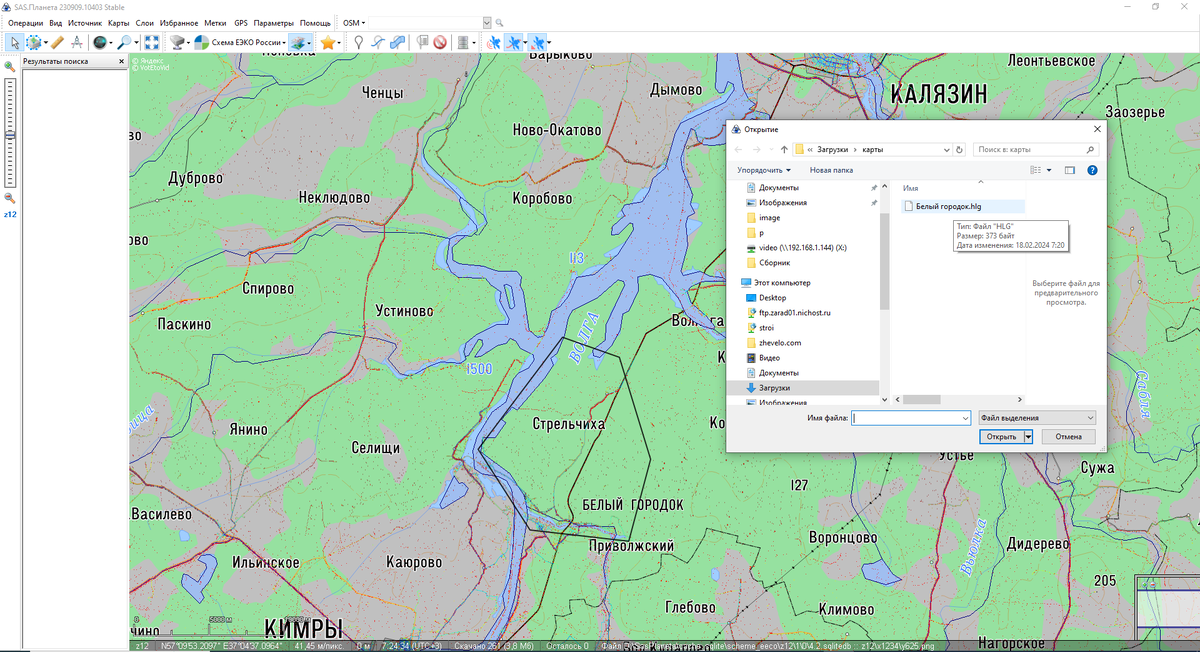This screenshot has height=652, width=1200.
Task: Toggle the cursor move-map mode button
Action: pyautogui.click(x=14, y=43)
